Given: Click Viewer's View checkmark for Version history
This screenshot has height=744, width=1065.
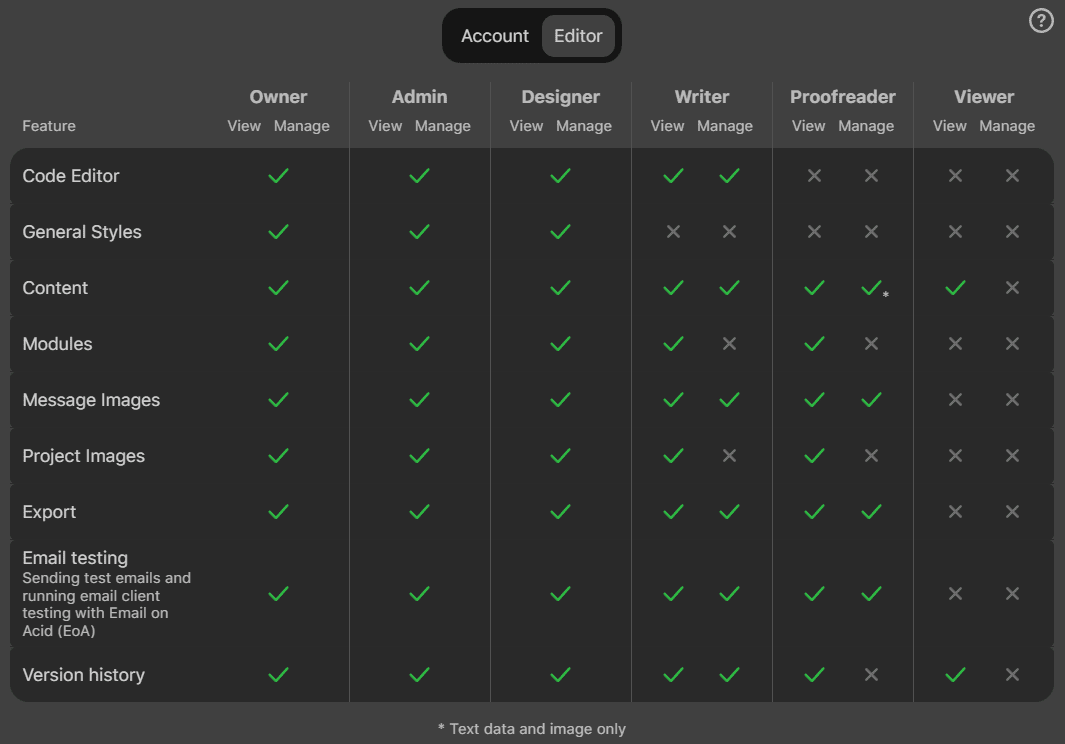Looking at the screenshot, I should click(x=955, y=675).
